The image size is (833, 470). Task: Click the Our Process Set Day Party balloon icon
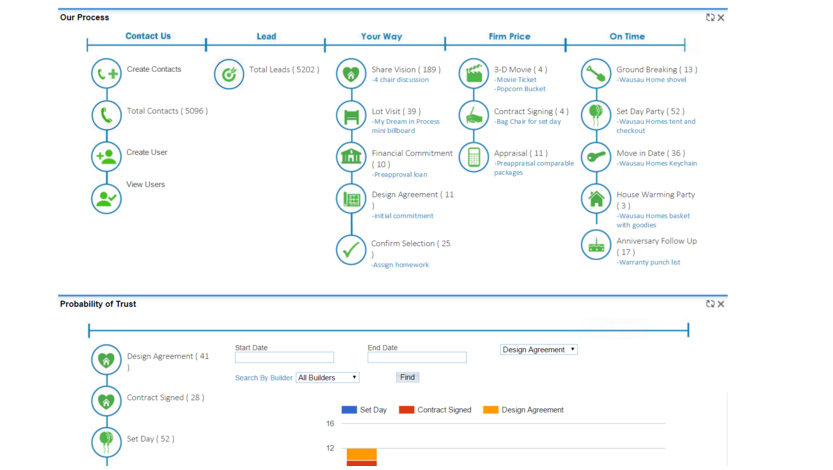(596, 115)
